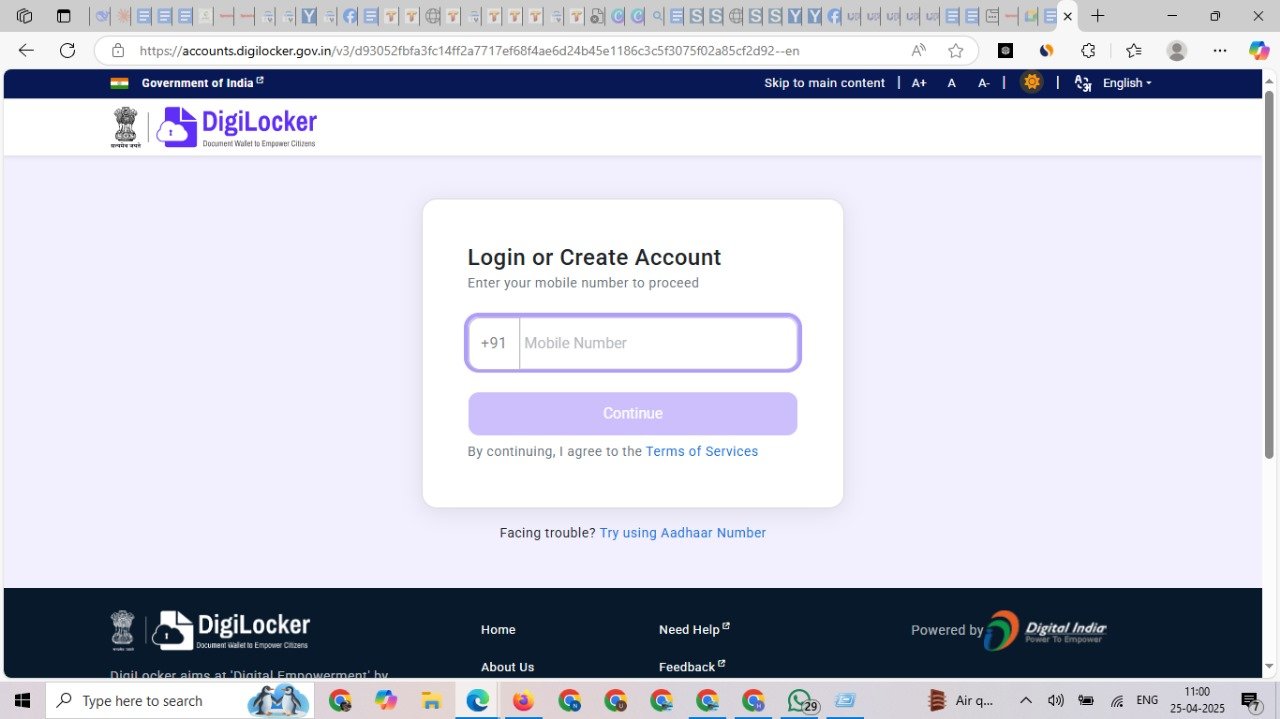Open the tab actions menu icon
1280x719 pixels.
[x=64, y=16]
